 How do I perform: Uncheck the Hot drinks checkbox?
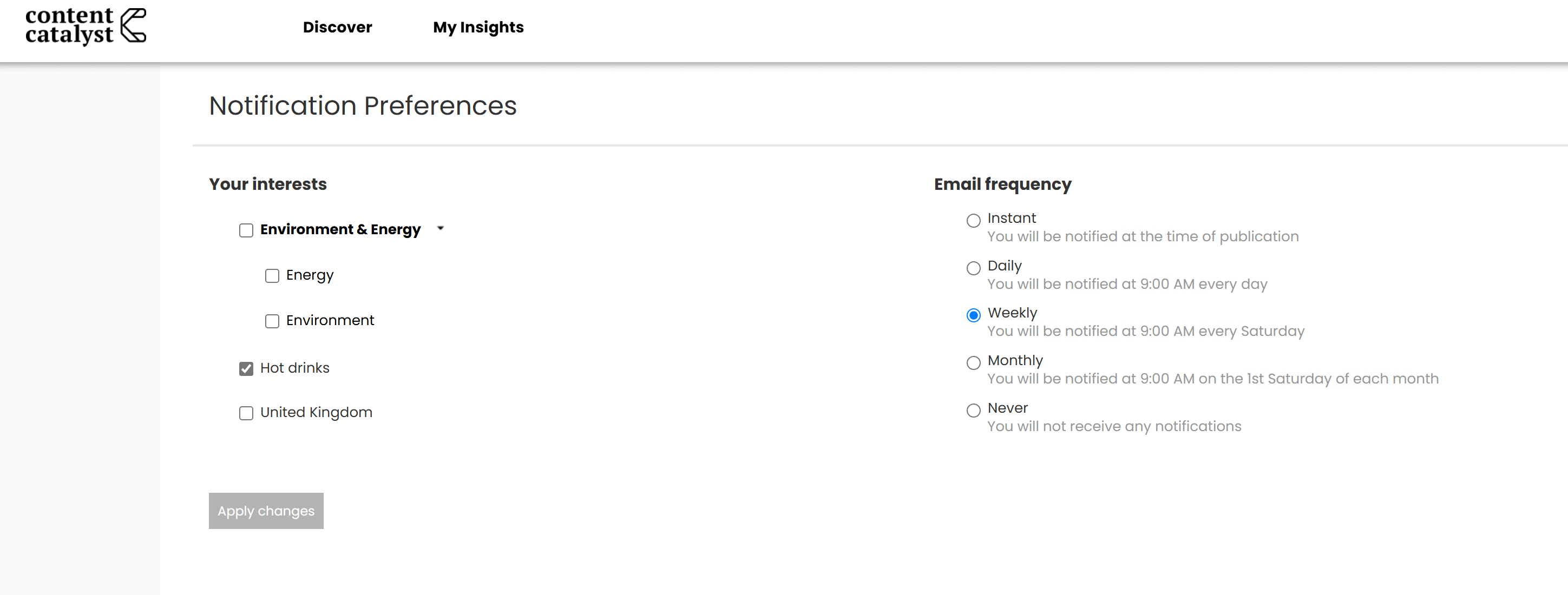point(246,368)
